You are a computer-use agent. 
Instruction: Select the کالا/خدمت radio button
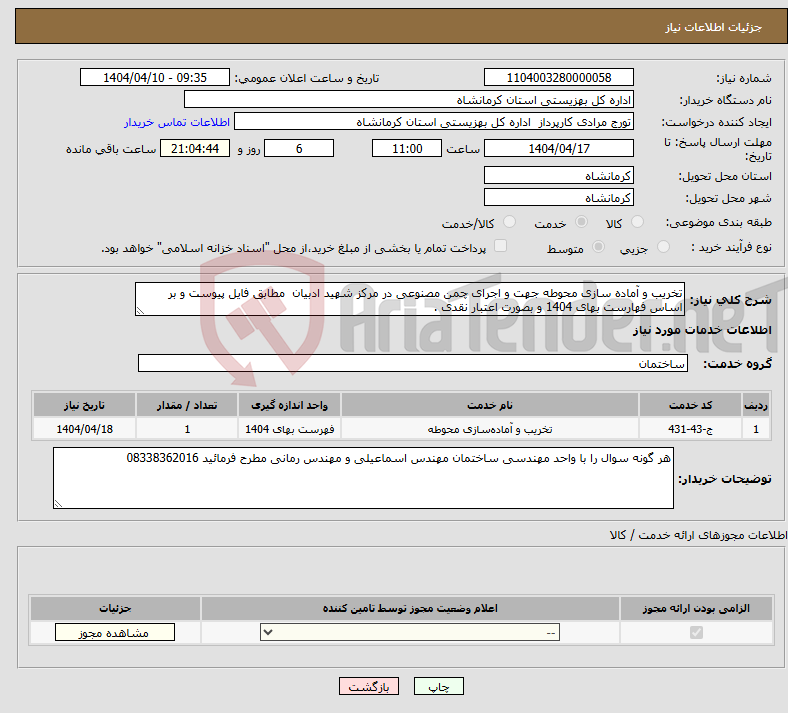(509, 222)
